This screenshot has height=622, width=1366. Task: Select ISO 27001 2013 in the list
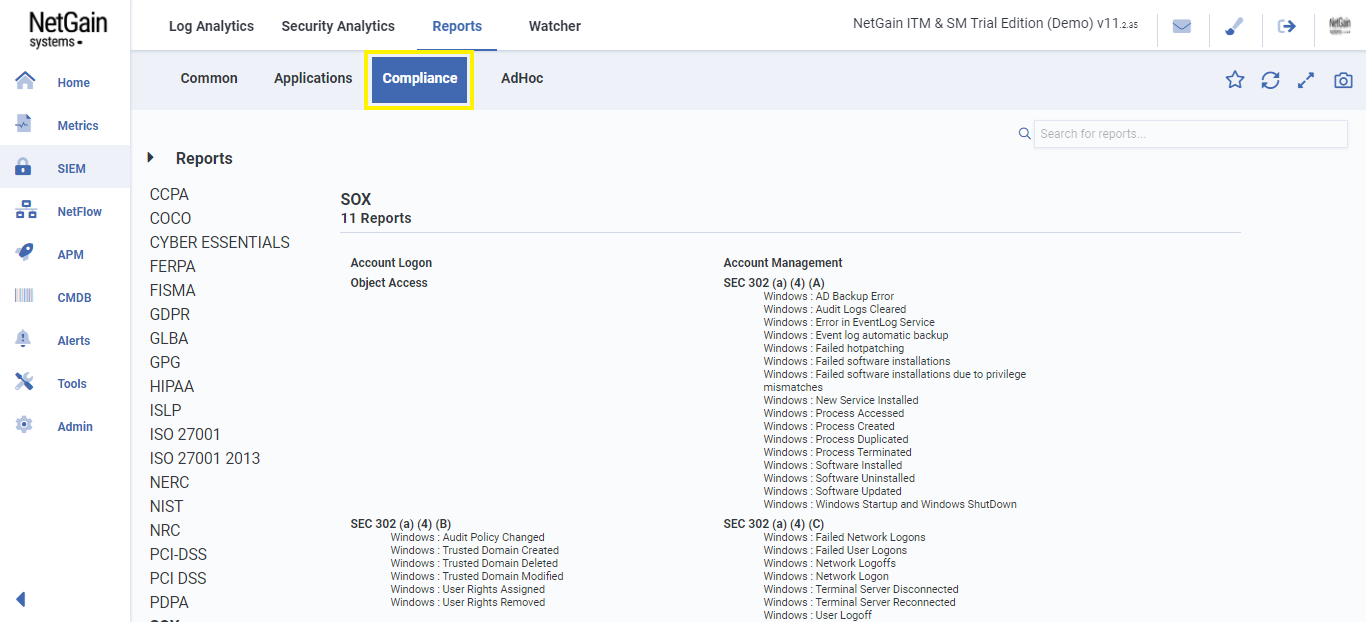click(x=205, y=458)
